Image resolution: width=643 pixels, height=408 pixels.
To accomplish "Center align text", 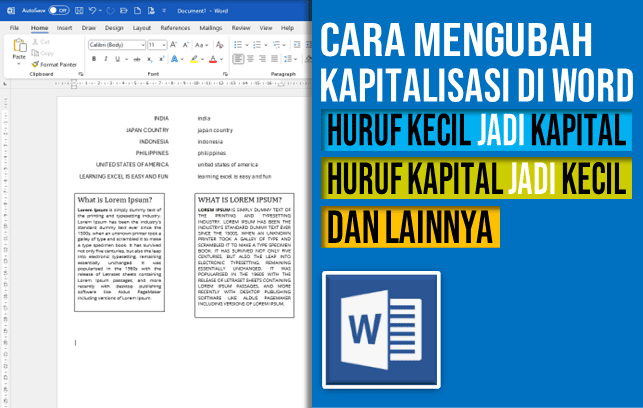I will click(x=250, y=59).
